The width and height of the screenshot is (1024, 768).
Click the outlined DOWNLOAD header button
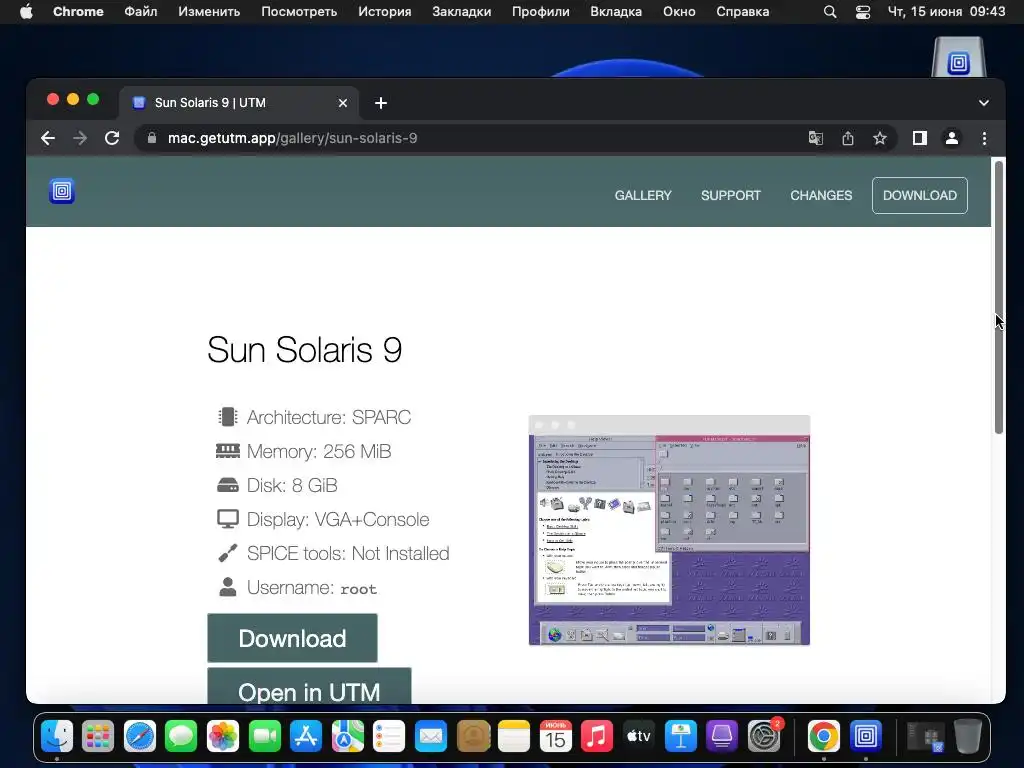[x=920, y=195]
